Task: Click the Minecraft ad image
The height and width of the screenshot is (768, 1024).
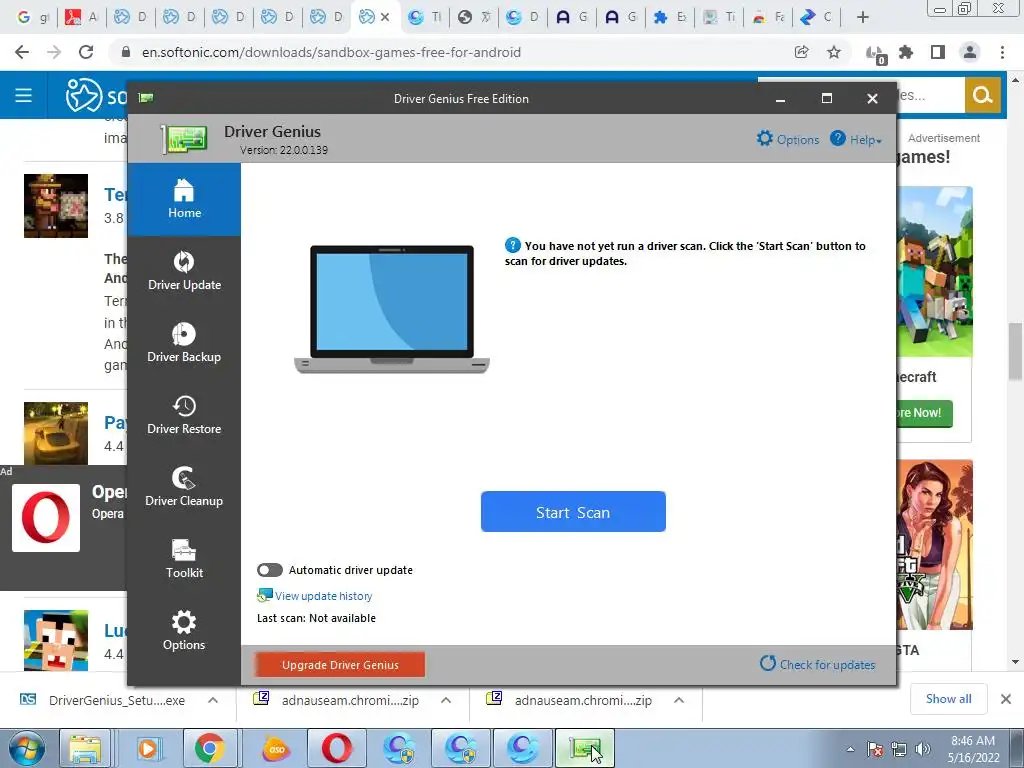Action: 935,272
